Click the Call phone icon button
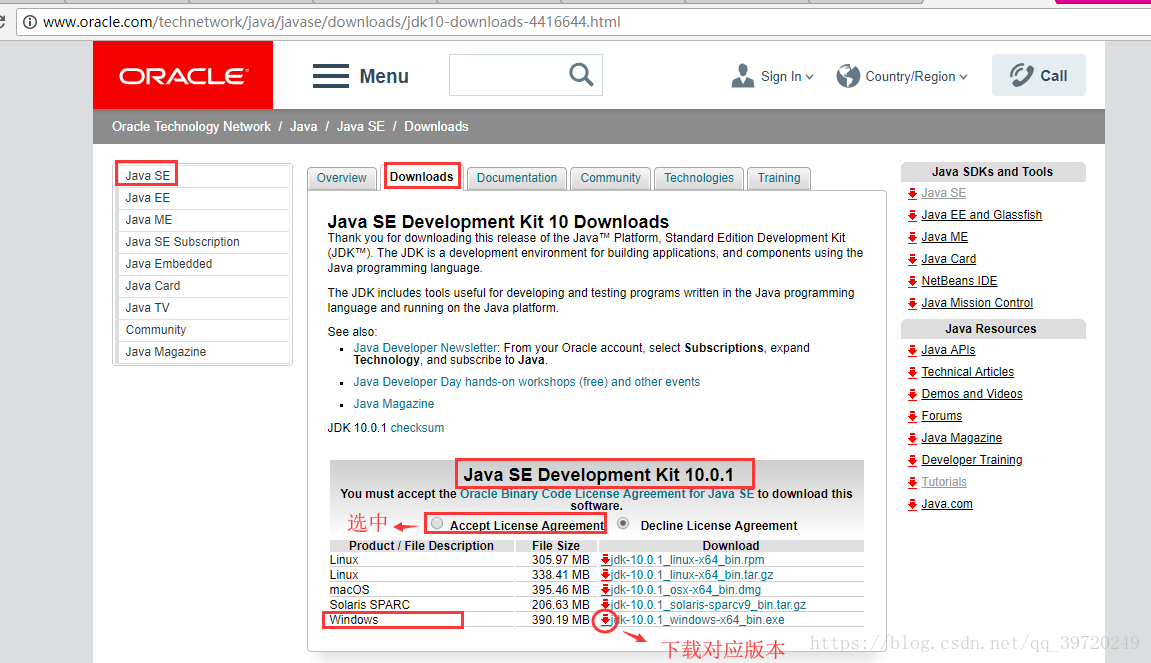This screenshot has height=663, width=1151. coord(1039,75)
